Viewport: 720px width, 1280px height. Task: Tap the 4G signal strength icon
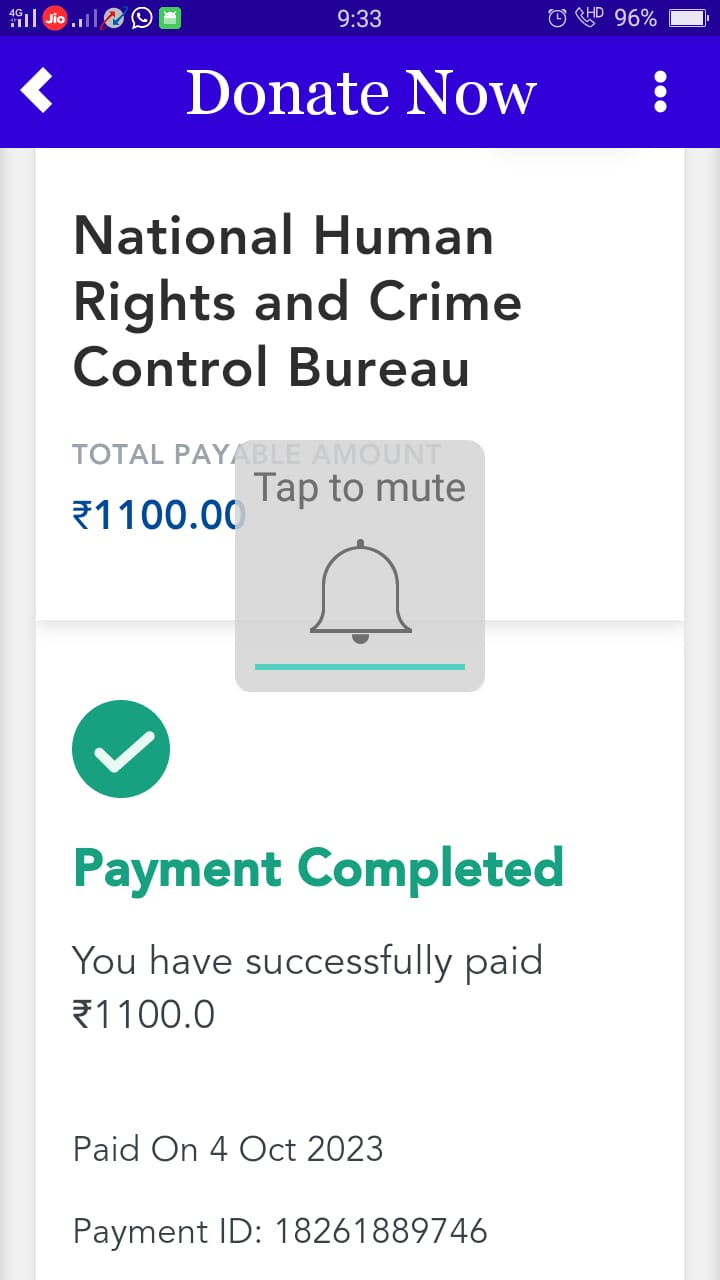[22, 18]
